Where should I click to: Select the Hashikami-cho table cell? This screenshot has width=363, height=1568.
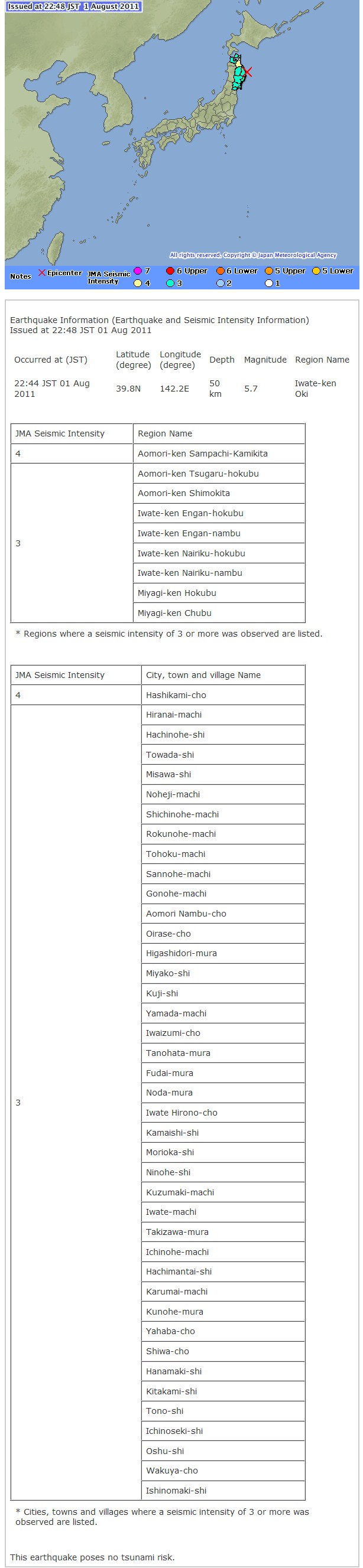pos(223,695)
